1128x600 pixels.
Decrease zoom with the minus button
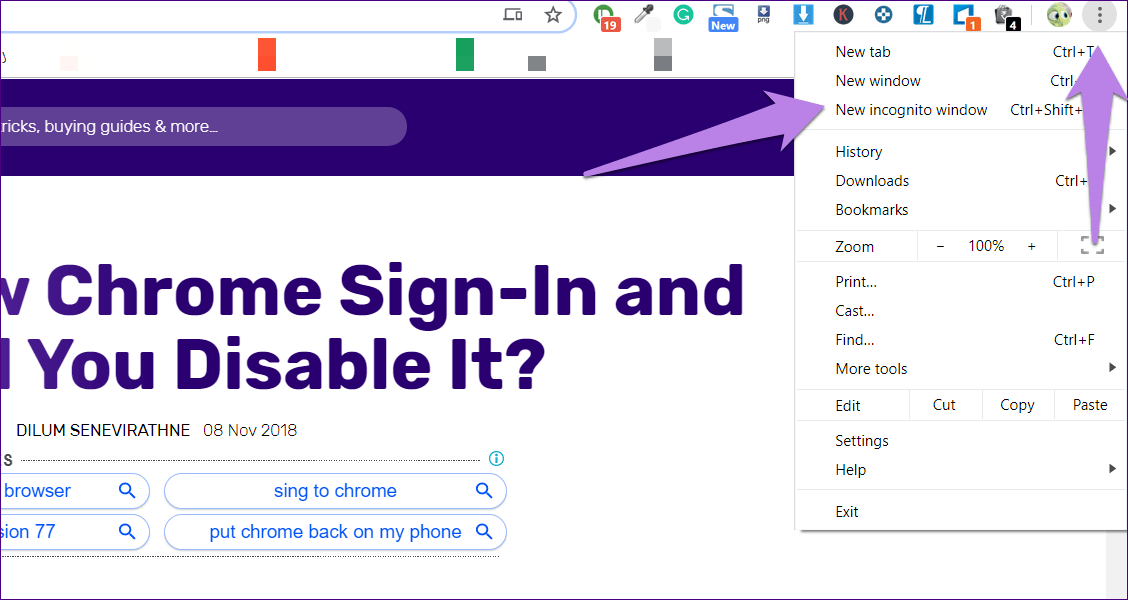pyautogui.click(x=940, y=246)
